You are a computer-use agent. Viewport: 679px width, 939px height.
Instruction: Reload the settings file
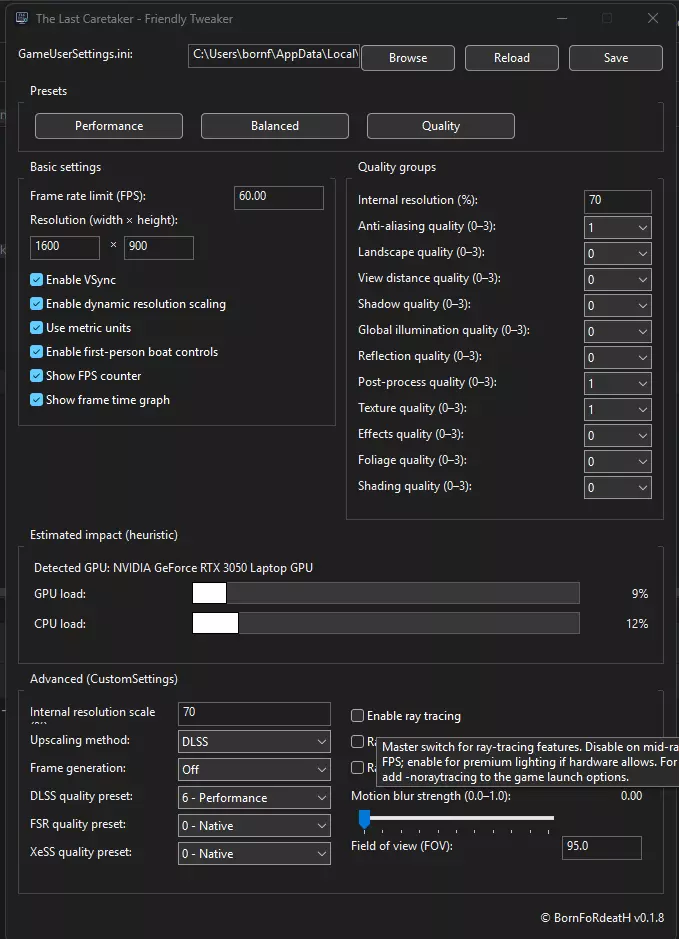tap(512, 58)
